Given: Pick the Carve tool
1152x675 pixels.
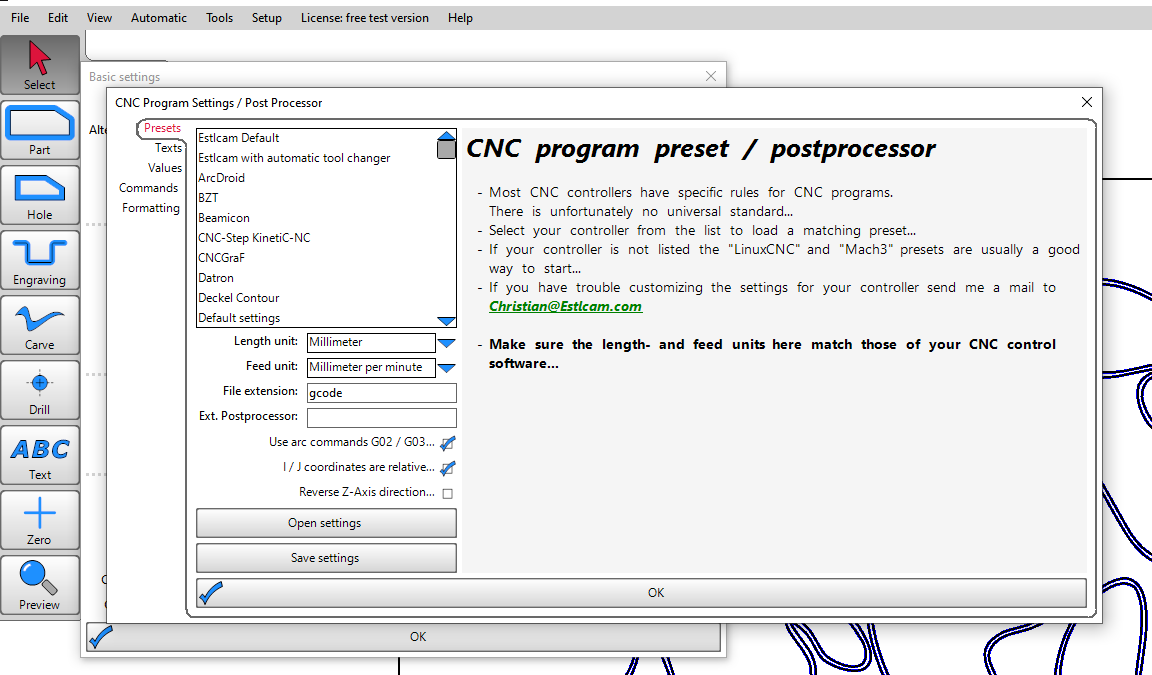Looking at the screenshot, I should click(x=40, y=325).
